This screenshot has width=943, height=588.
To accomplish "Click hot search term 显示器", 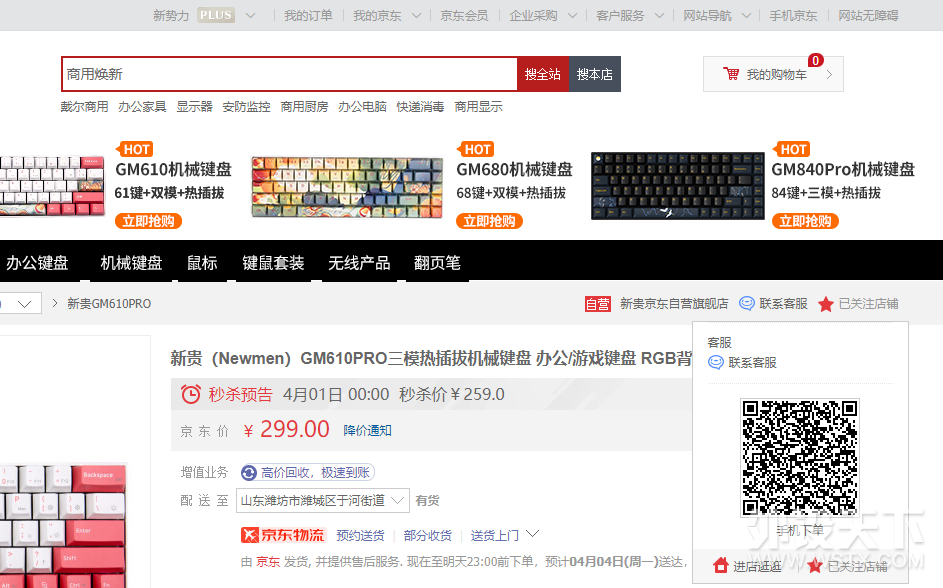I will pyautogui.click(x=195, y=107).
